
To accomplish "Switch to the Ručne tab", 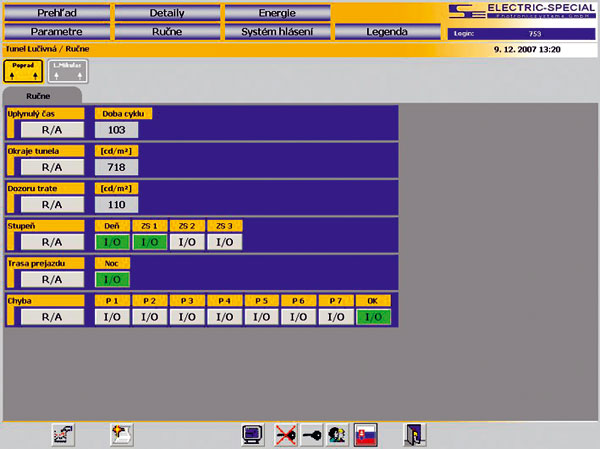I will 40,98.
